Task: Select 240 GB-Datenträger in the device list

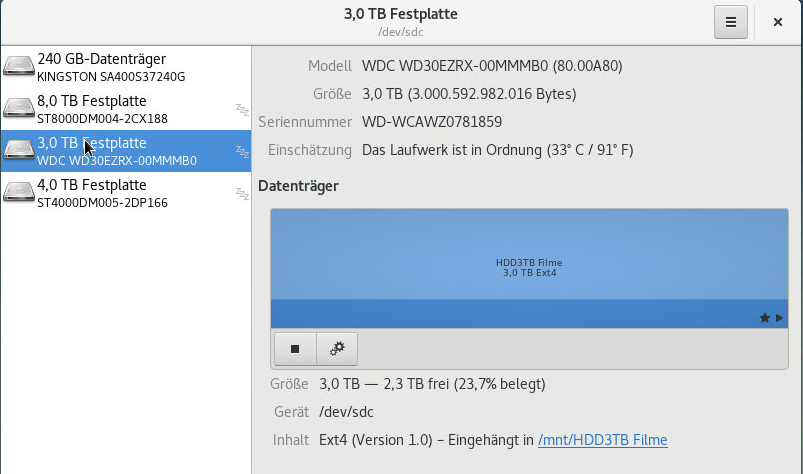Action: pos(126,67)
